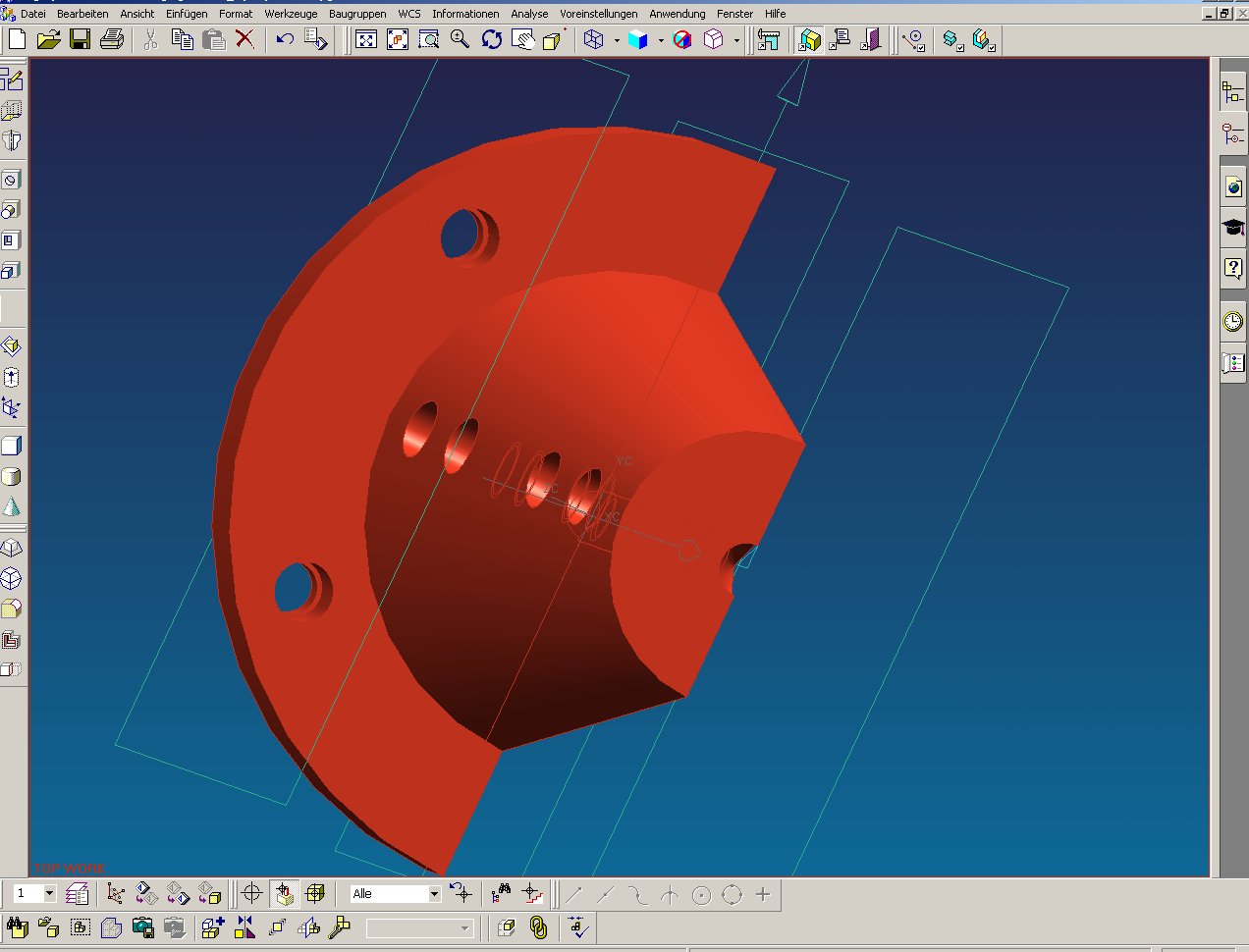
Task: Open the Alle selection filter dropdown
Action: click(434, 894)
